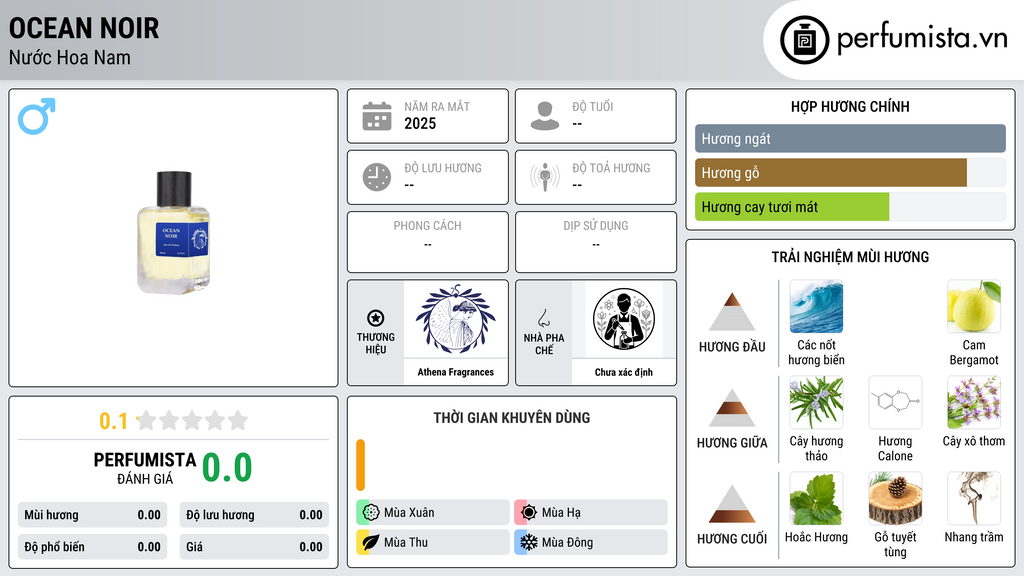Click the calendar icon next to Năm ra mắt
Screen dimensions: 1024x576
coord(377,116)
